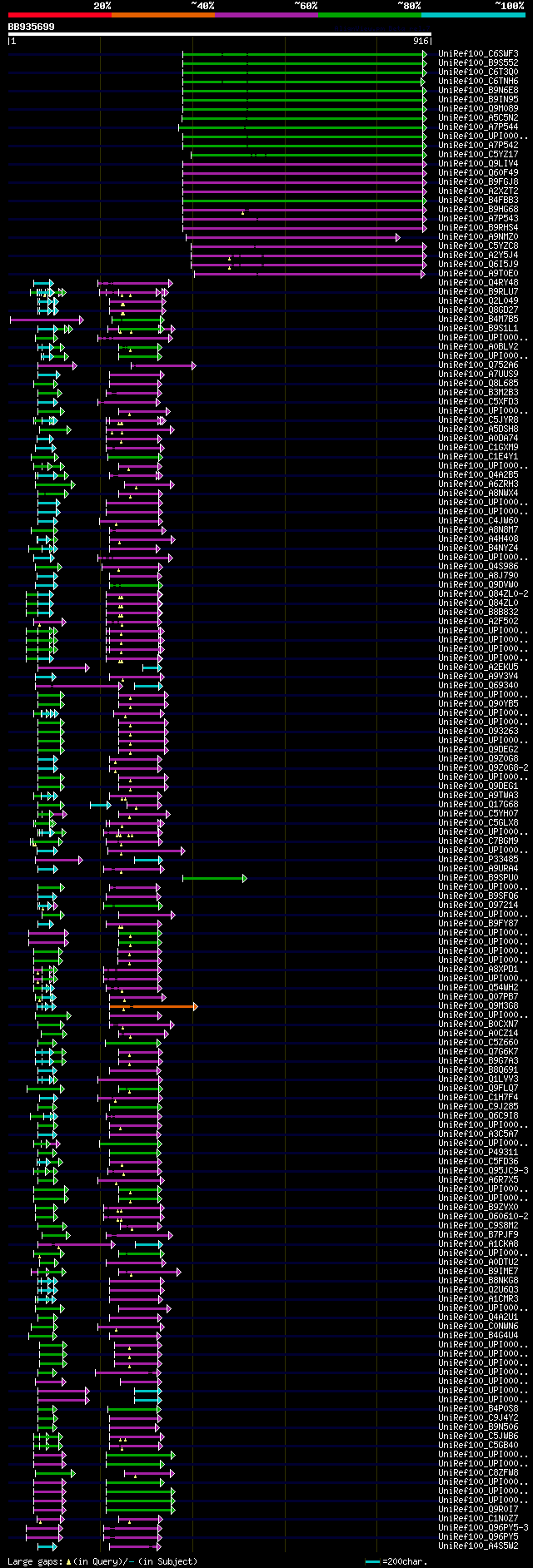This screenshot has width=533, height=1568.
Task: Click the orange segment of the identity color legend
Action: [x=163, y=15]
